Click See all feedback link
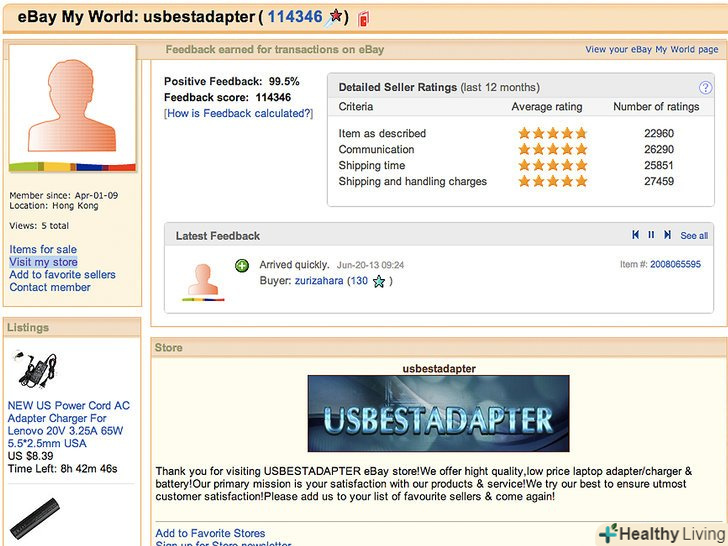The width and height of the screenshot is (728, 546). [694, 236]
